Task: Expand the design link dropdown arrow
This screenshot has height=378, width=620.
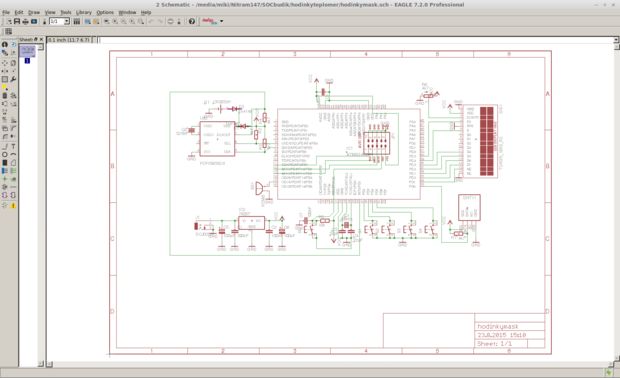Action: pyautogui.click(x=221, y=21)
